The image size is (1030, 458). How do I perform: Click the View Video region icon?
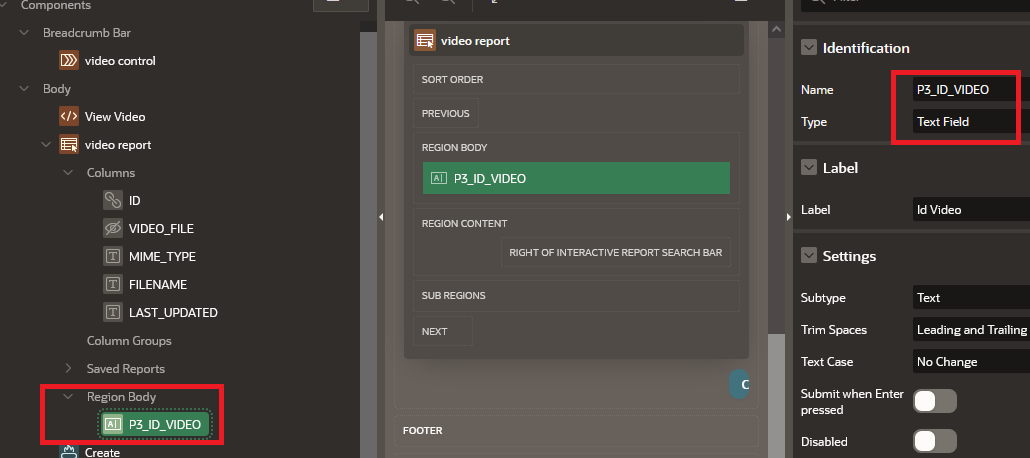[x=69, y=116]
